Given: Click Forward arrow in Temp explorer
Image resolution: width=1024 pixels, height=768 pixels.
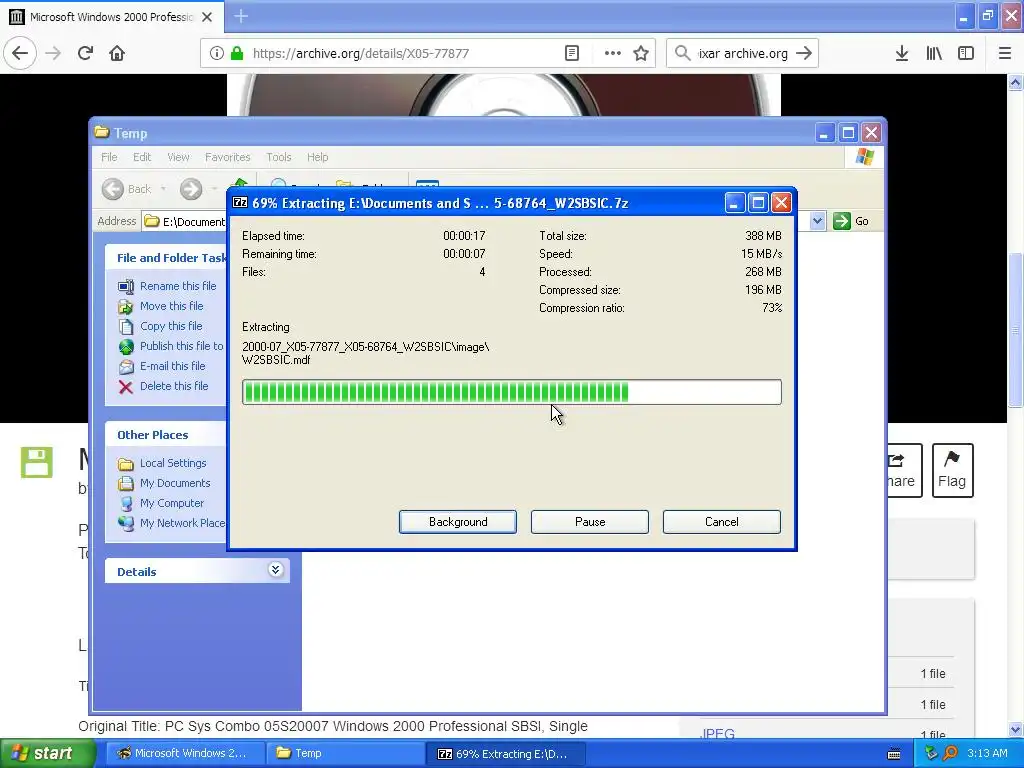Looking at the screenshot, I should point(191,189).
